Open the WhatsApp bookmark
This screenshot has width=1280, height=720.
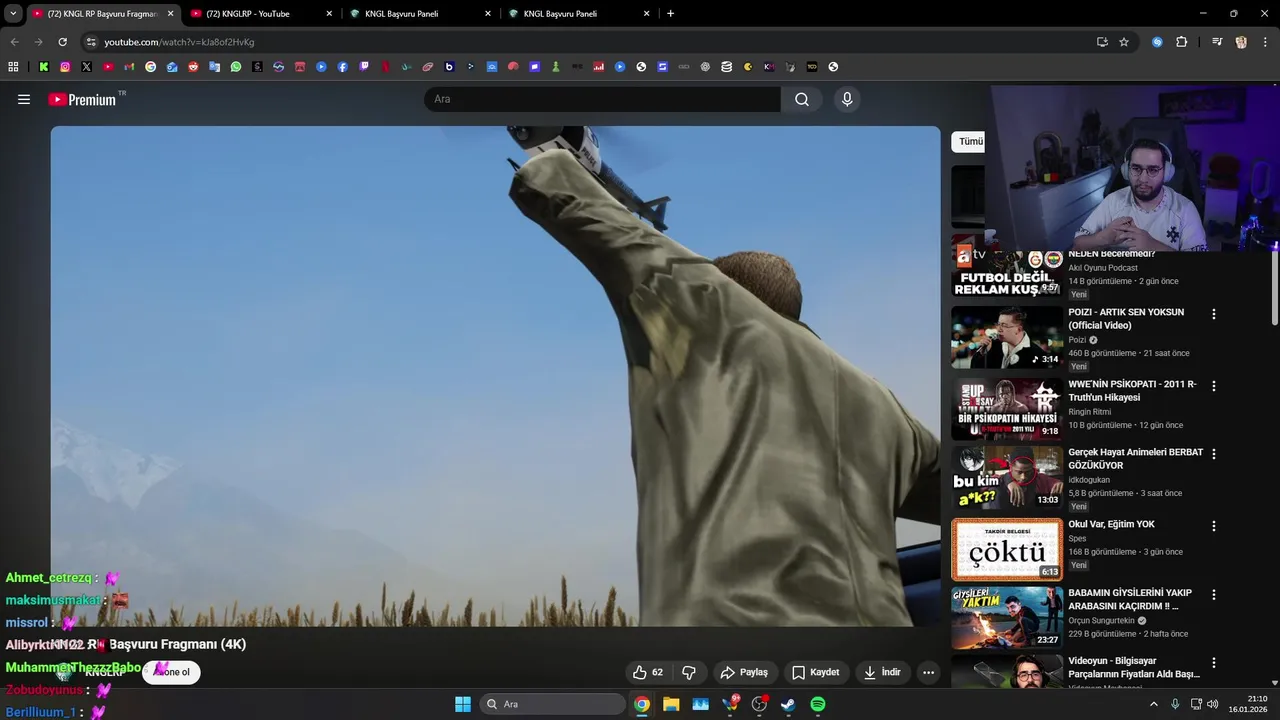(236, 67)
